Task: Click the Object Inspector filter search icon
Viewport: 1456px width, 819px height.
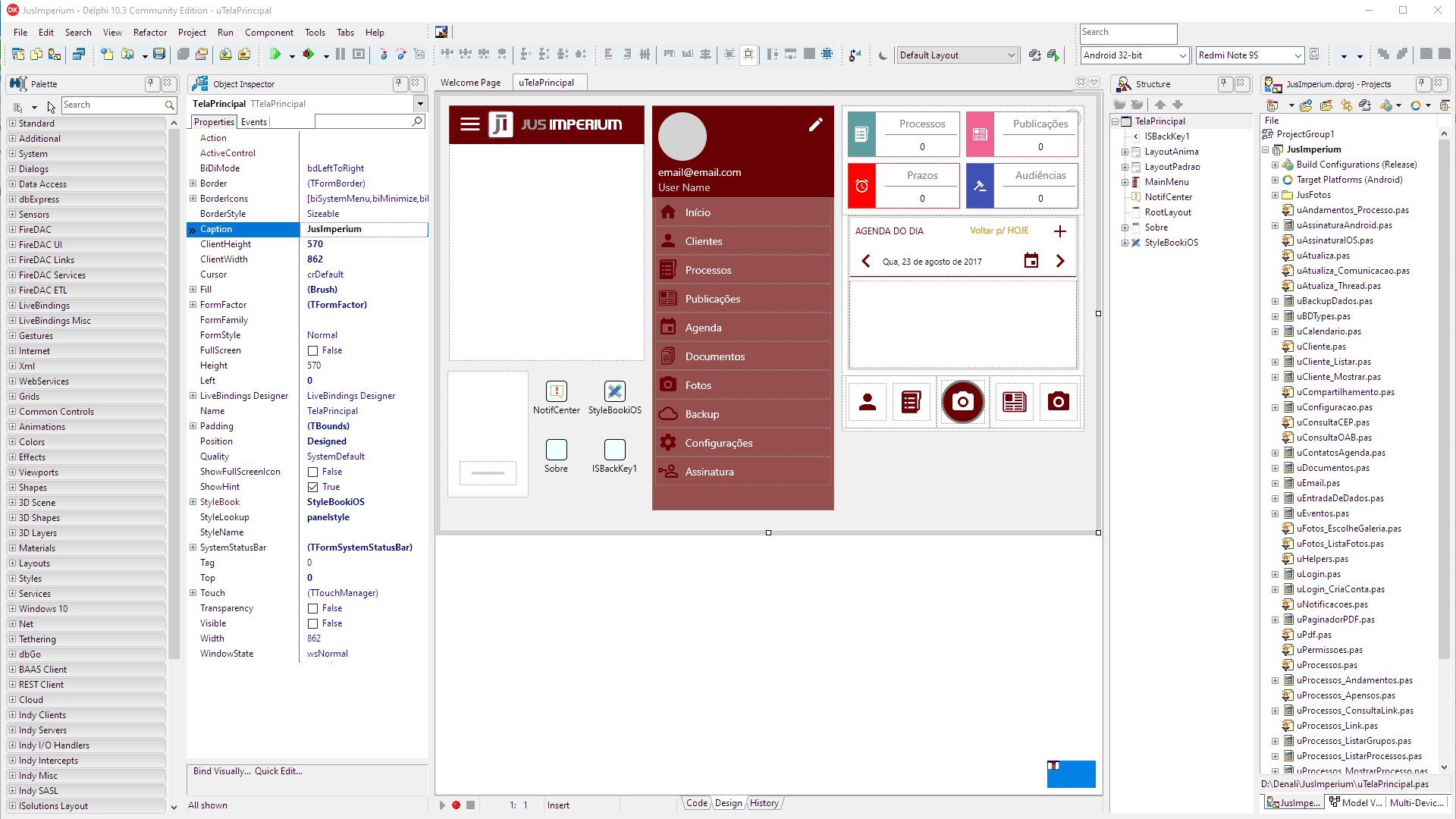Action: coord(417,121)
